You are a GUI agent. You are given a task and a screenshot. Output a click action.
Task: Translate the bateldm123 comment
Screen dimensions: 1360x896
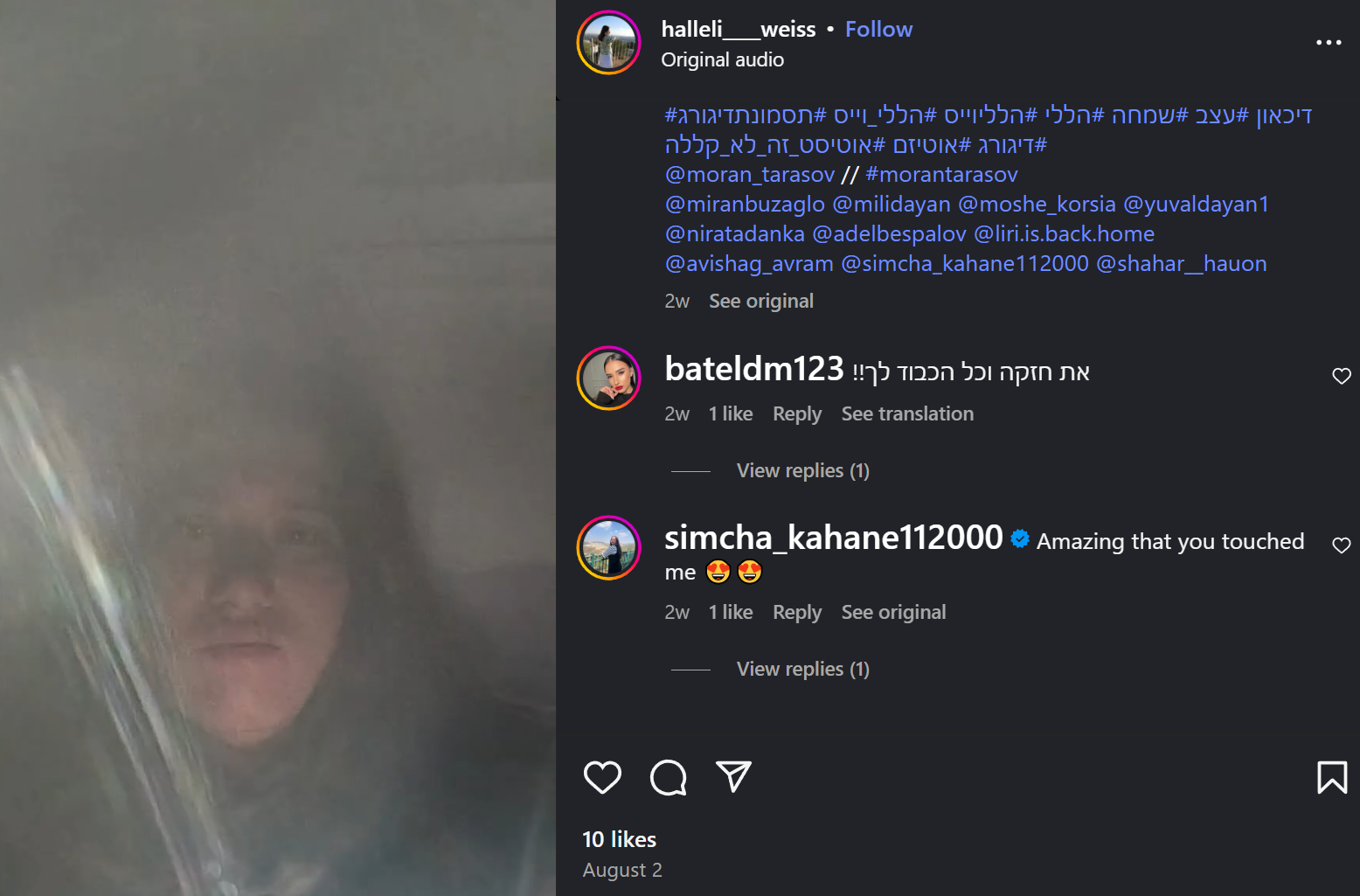pyautogui.click(x=907, y=413)
